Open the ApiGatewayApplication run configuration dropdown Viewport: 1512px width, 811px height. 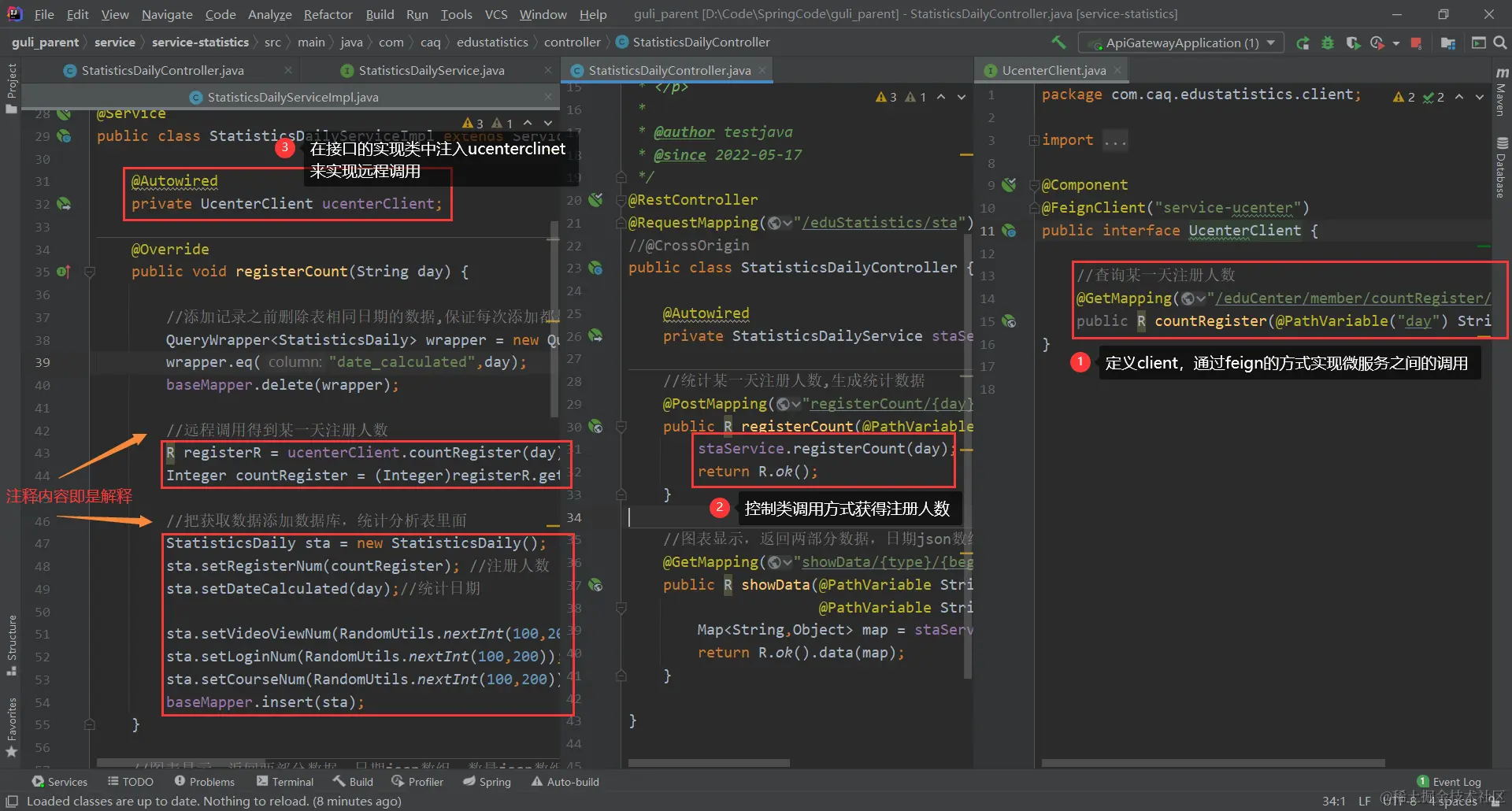point(1181,43)
